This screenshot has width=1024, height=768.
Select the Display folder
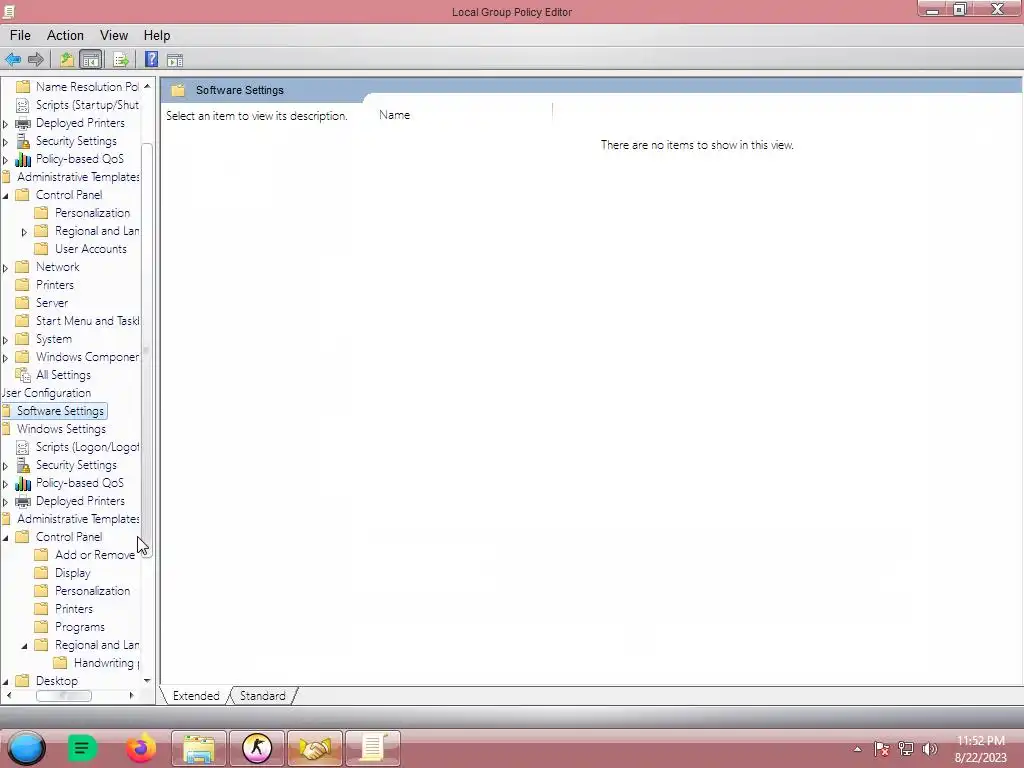click(72, 573)
